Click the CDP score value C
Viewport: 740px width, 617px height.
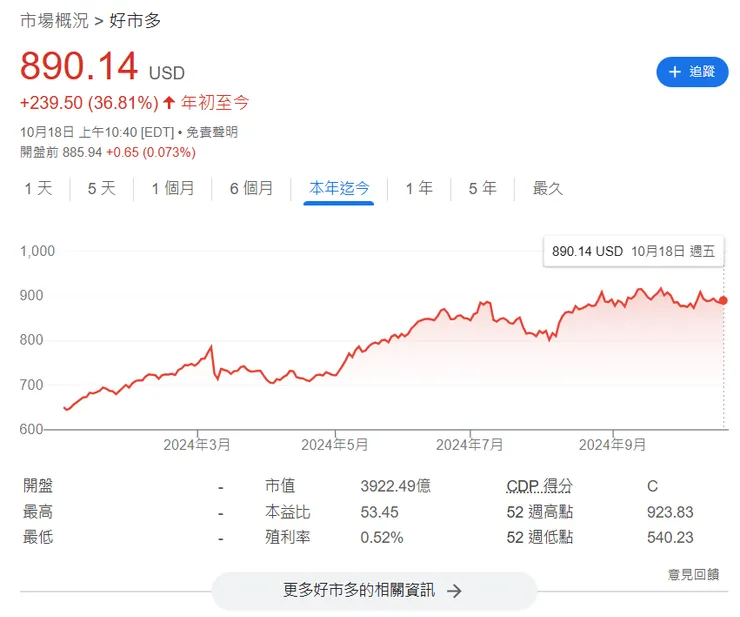click(x=652, y=486)
